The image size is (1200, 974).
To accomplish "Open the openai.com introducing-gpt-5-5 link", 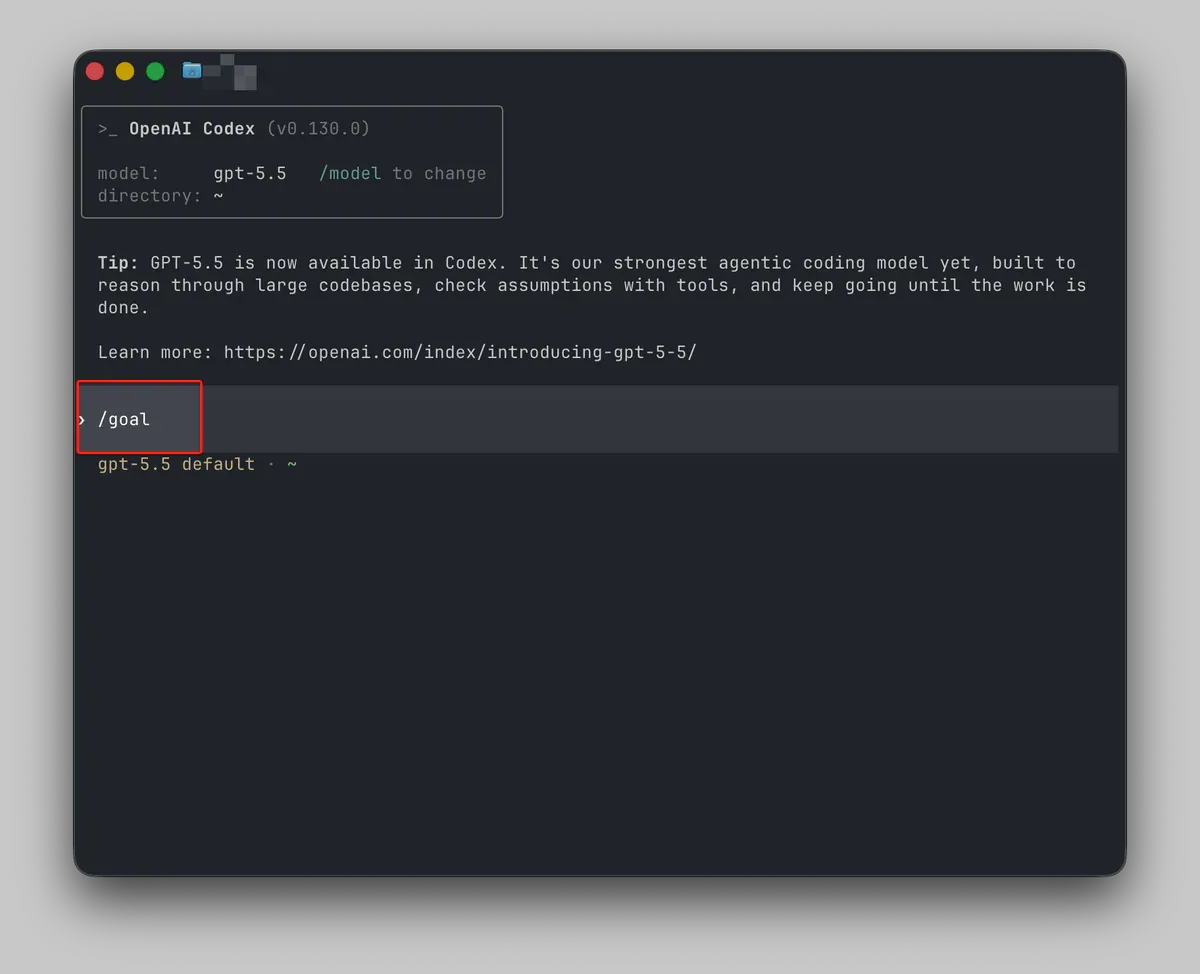I will (460, 352).
